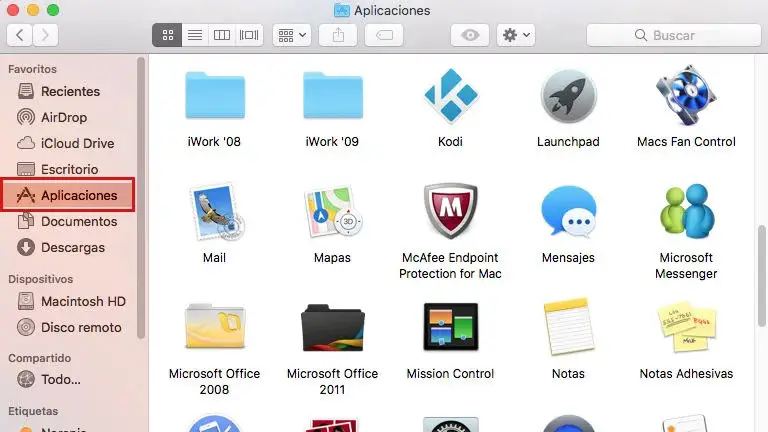Select the Microsoft Messenger icon
This screenshot has width=768, height=432.
(x=686, y=211)
